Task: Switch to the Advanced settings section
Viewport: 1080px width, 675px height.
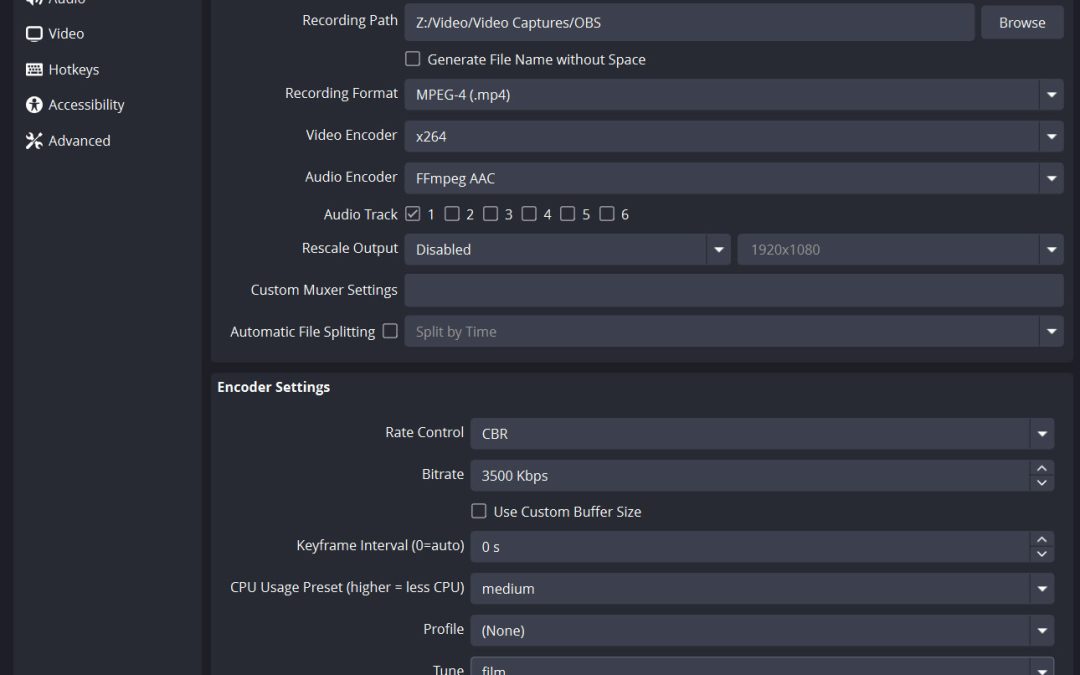Action: pos(79,141)
